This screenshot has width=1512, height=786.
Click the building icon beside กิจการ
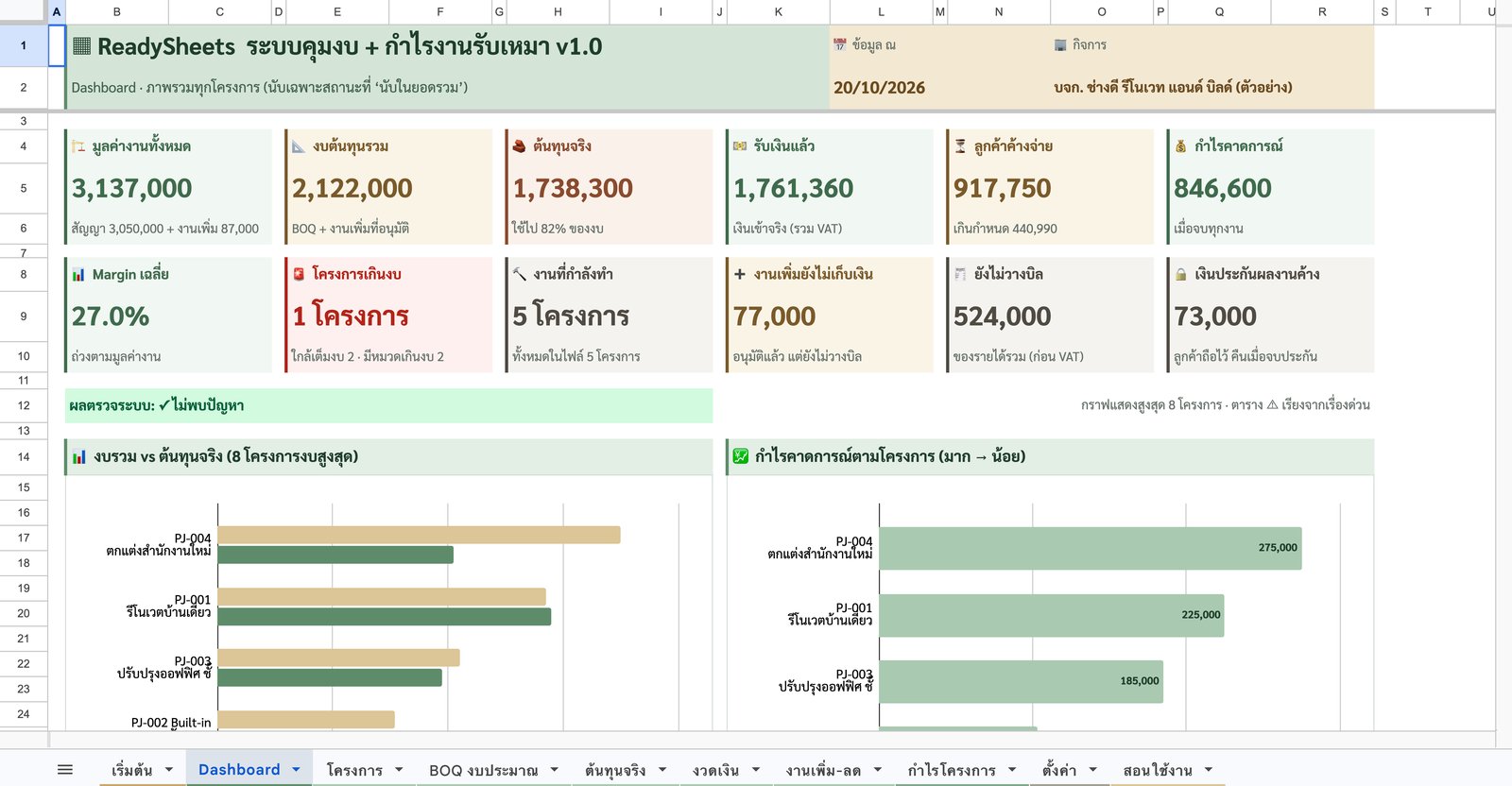point(1060,44)
